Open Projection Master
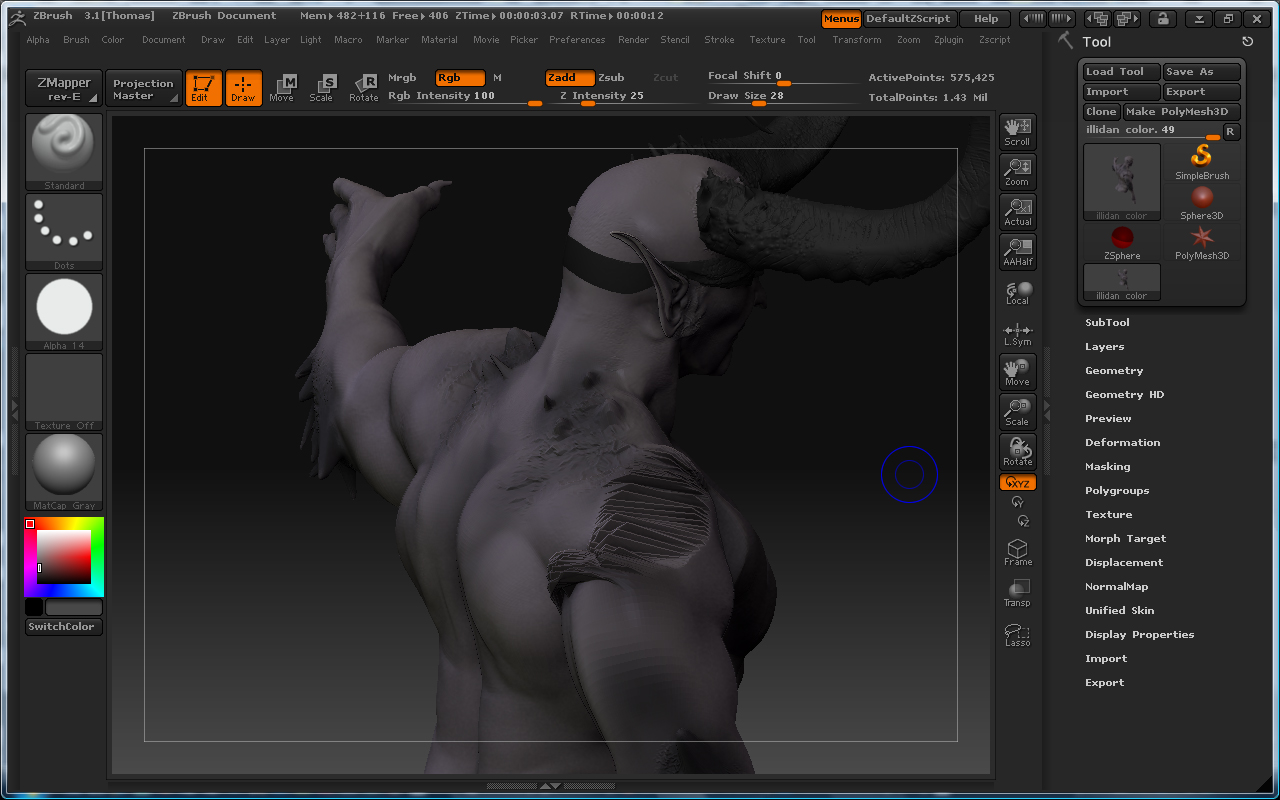Image resolution: width=1280 pixels, height=800 pixels. click(x=143, y=88)
